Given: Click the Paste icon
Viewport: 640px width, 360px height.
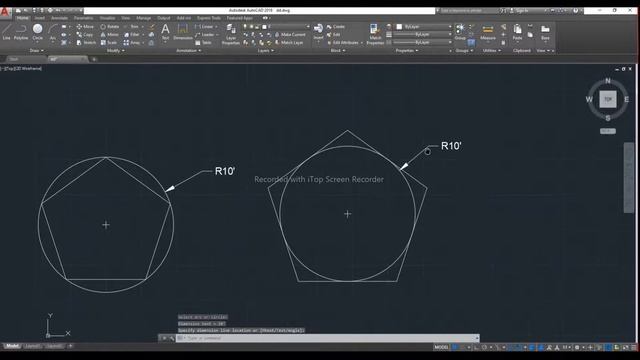Looking at the screenshot, I should [x=517, y=32].
